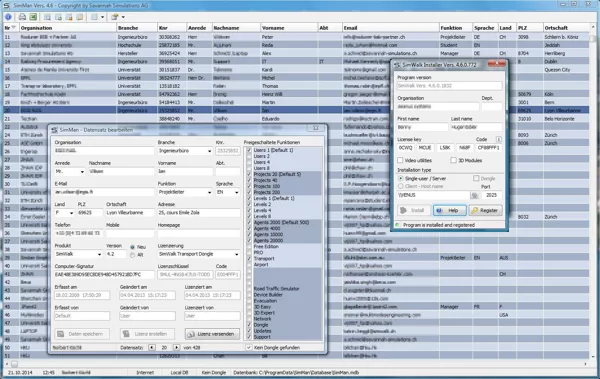The width and height of the screenshot is (600, 379).
Task: Open the Lizenzierung dropdown SimWalk Transport Dongle
Action: pyautogui.click(x=236, y=255)
